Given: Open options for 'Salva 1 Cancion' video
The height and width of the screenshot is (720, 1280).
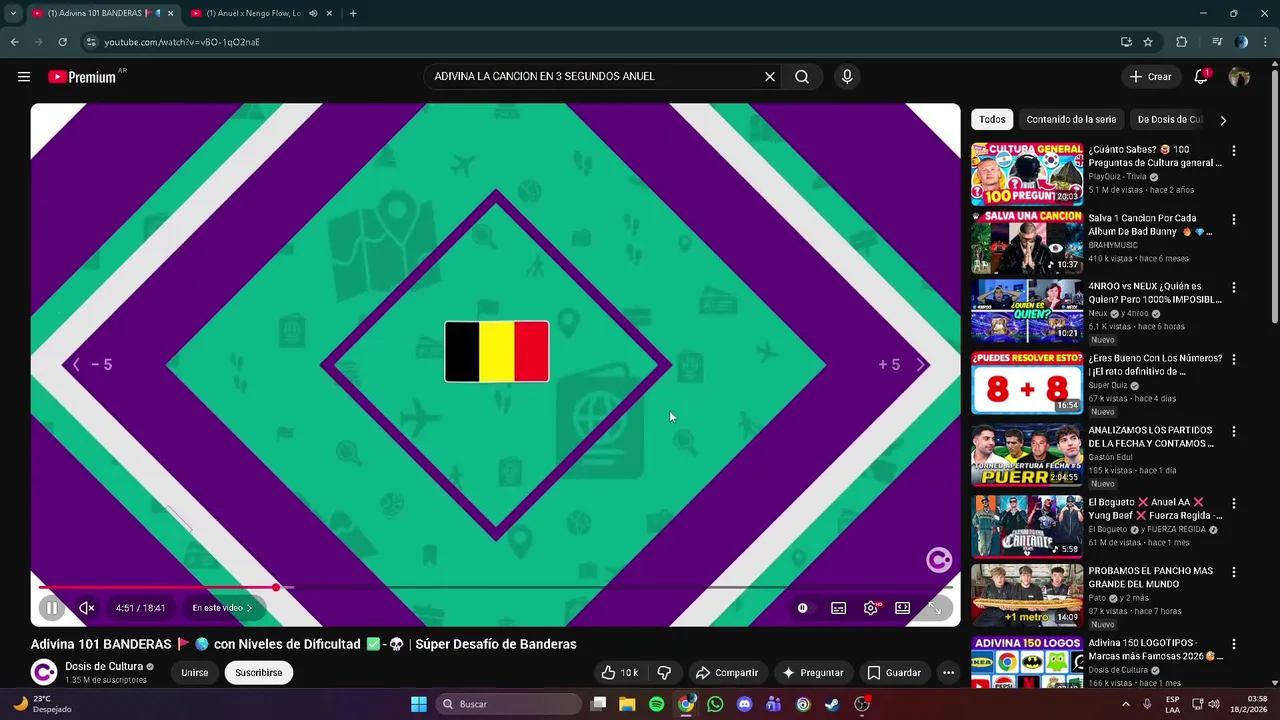Looking at the screenshot, I should tap(1233, 219).
